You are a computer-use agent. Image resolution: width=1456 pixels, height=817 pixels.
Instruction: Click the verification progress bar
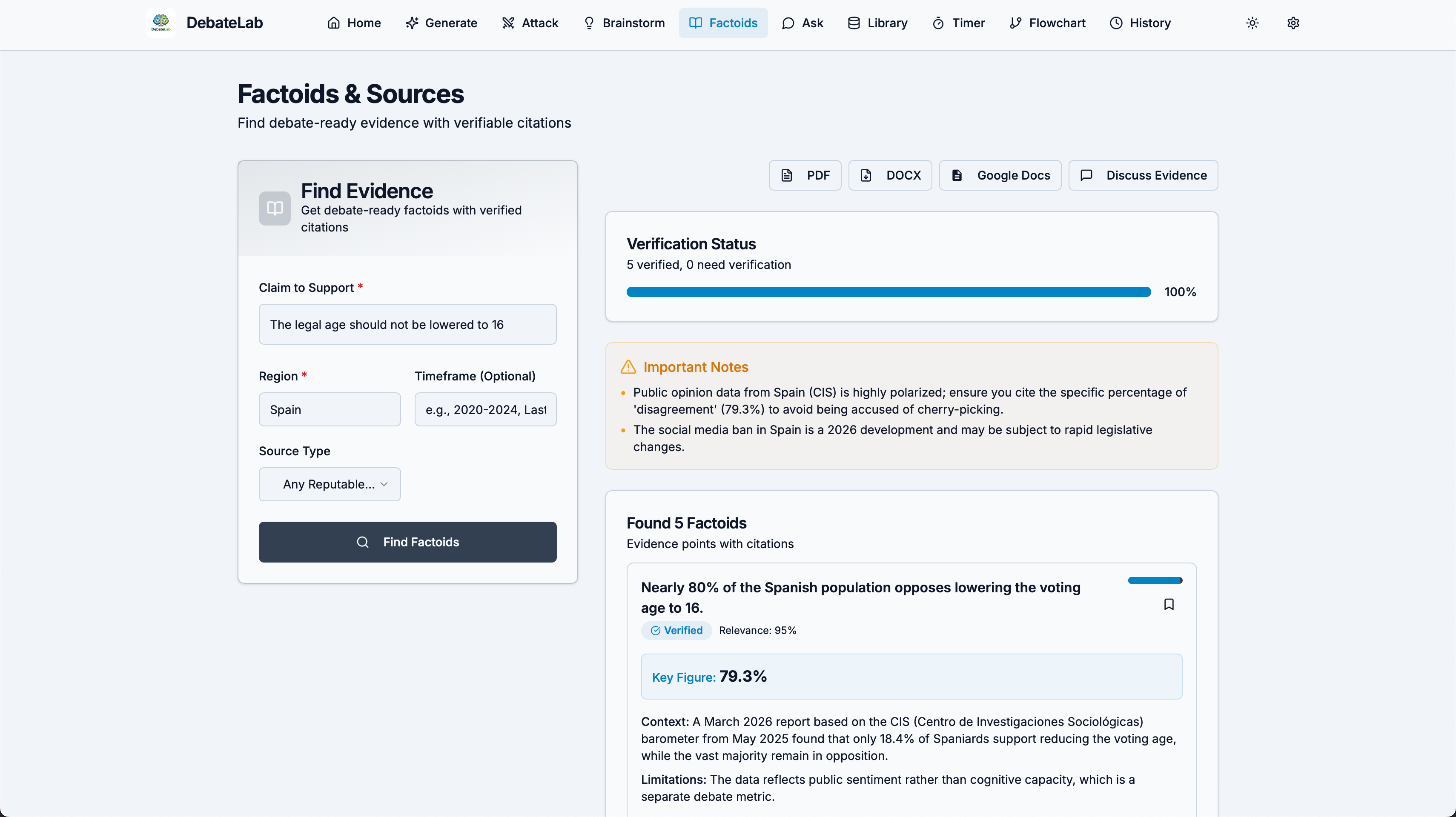point(888,292)
